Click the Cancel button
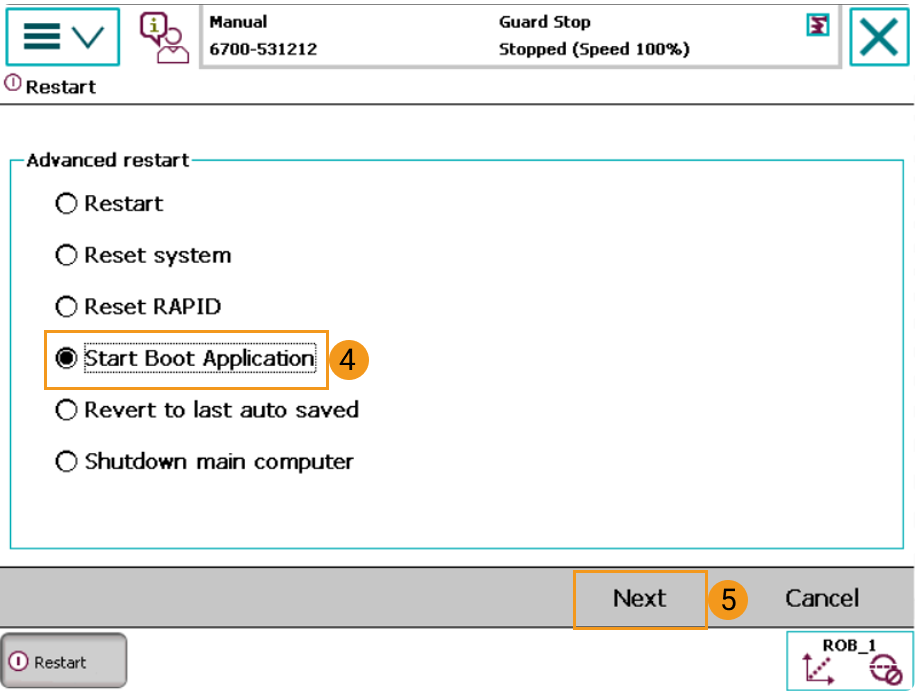The height and width of the screenshot is (691, 915). click(821, 598)
